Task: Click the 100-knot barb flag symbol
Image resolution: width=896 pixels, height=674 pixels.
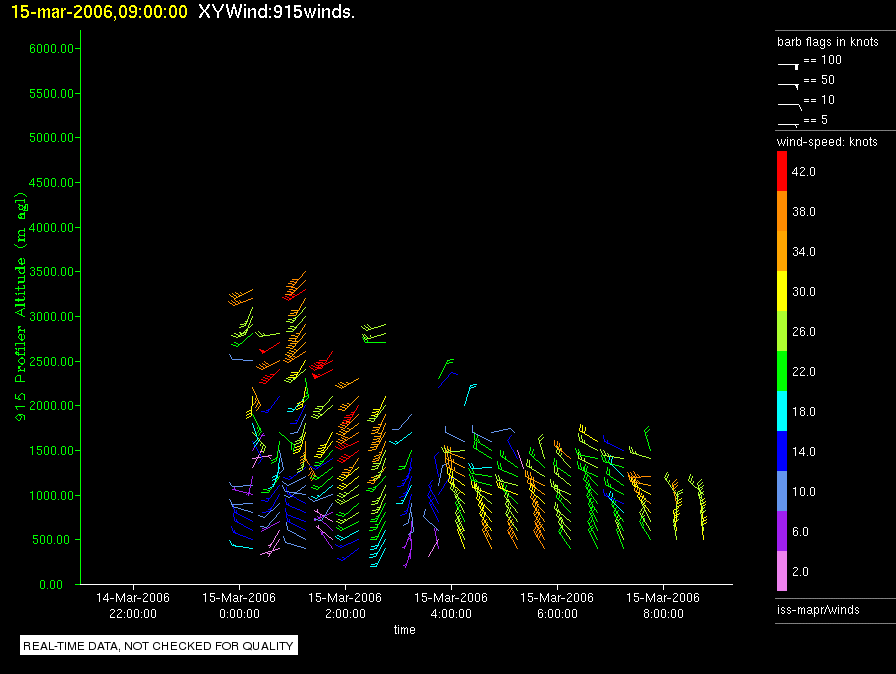Action: [789, 63]
